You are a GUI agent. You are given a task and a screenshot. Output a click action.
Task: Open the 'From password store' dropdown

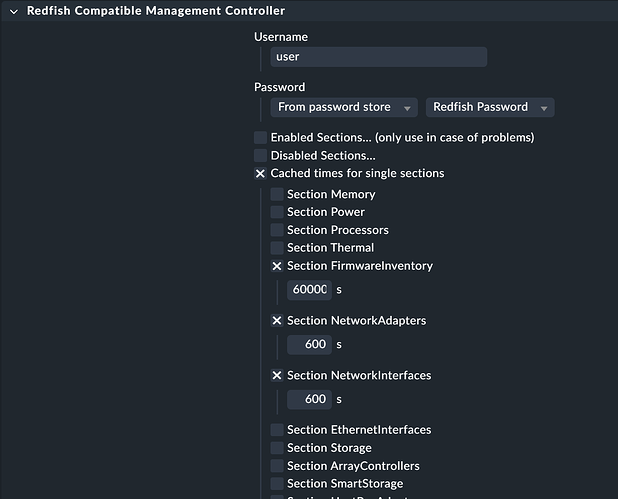[x=344, y=107]
